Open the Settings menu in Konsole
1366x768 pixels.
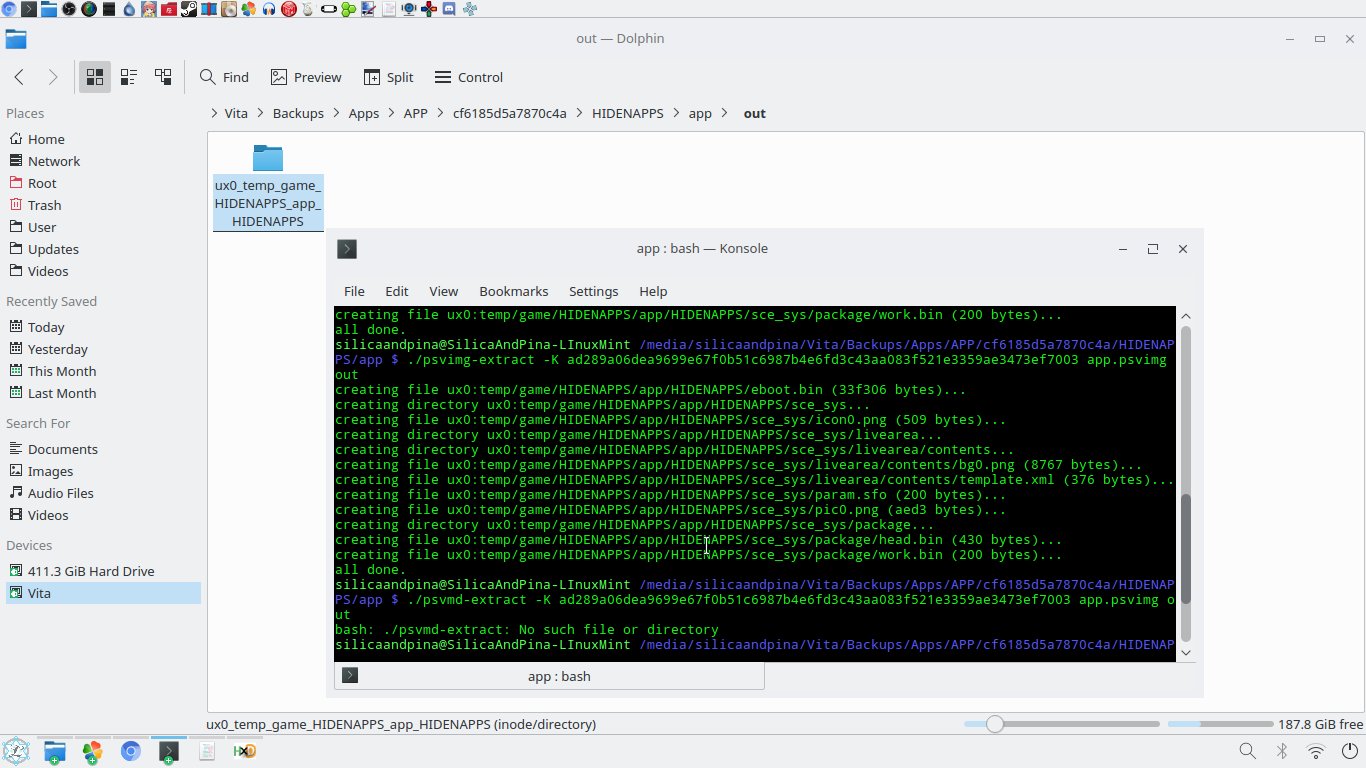click(x=593, y=291)
